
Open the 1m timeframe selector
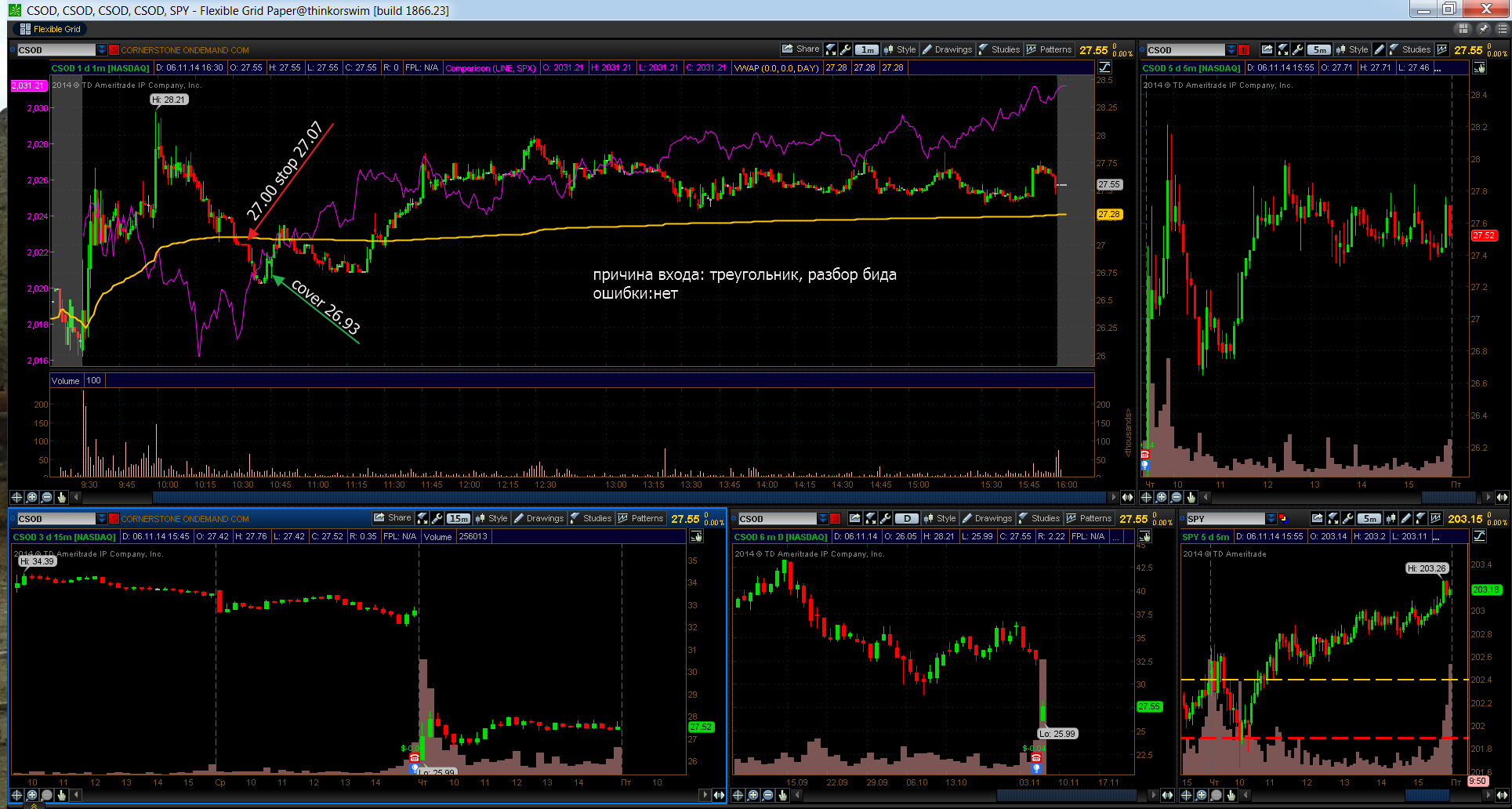(867, 49)
